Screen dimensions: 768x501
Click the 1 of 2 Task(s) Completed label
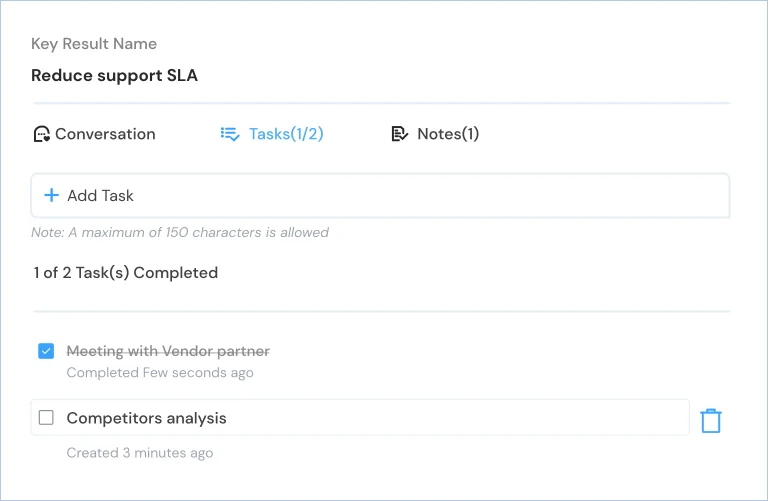tap(125, 273)
